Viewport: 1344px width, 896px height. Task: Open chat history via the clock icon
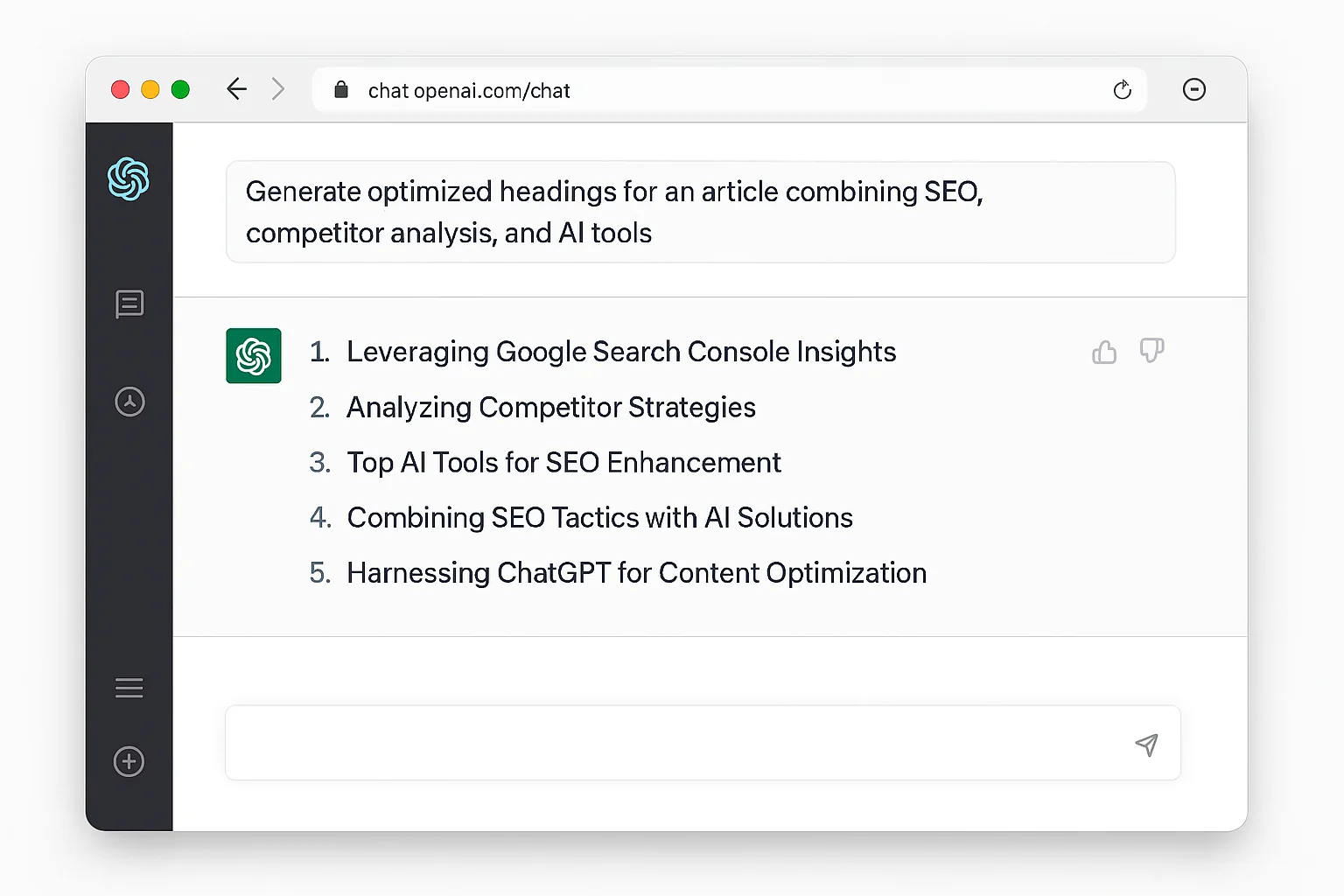pos(129,402)
